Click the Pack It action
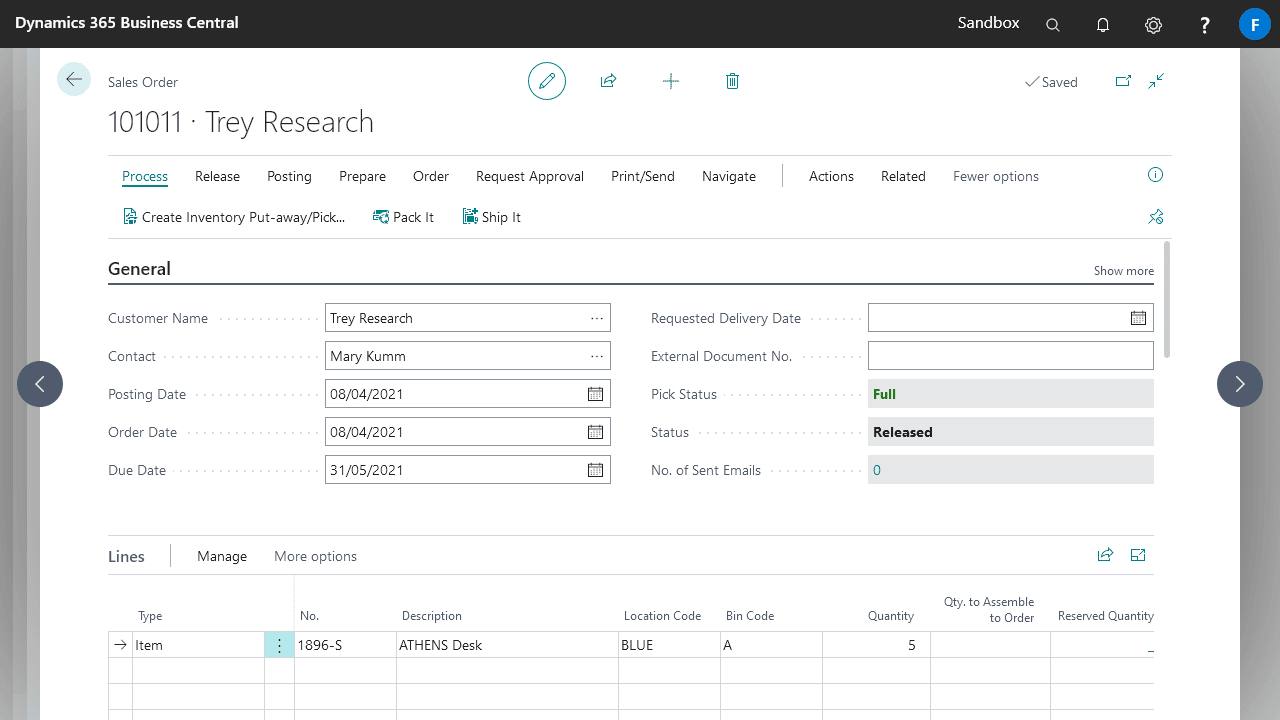The height and width of the screenshot is (720, 1280). 403,217
